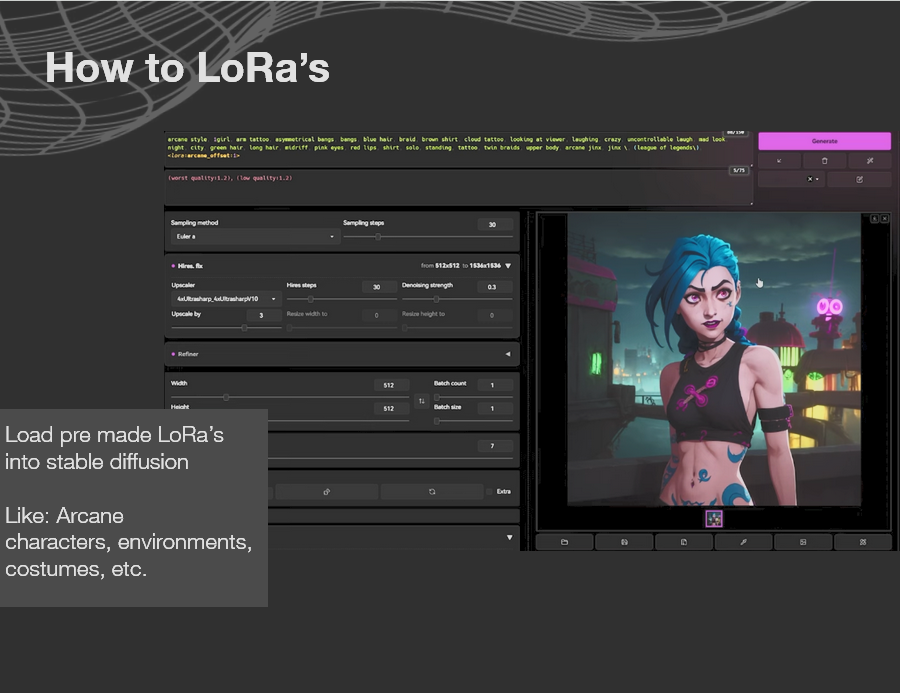
Task: Click save icon below the image preview
Action: point(624,542)
